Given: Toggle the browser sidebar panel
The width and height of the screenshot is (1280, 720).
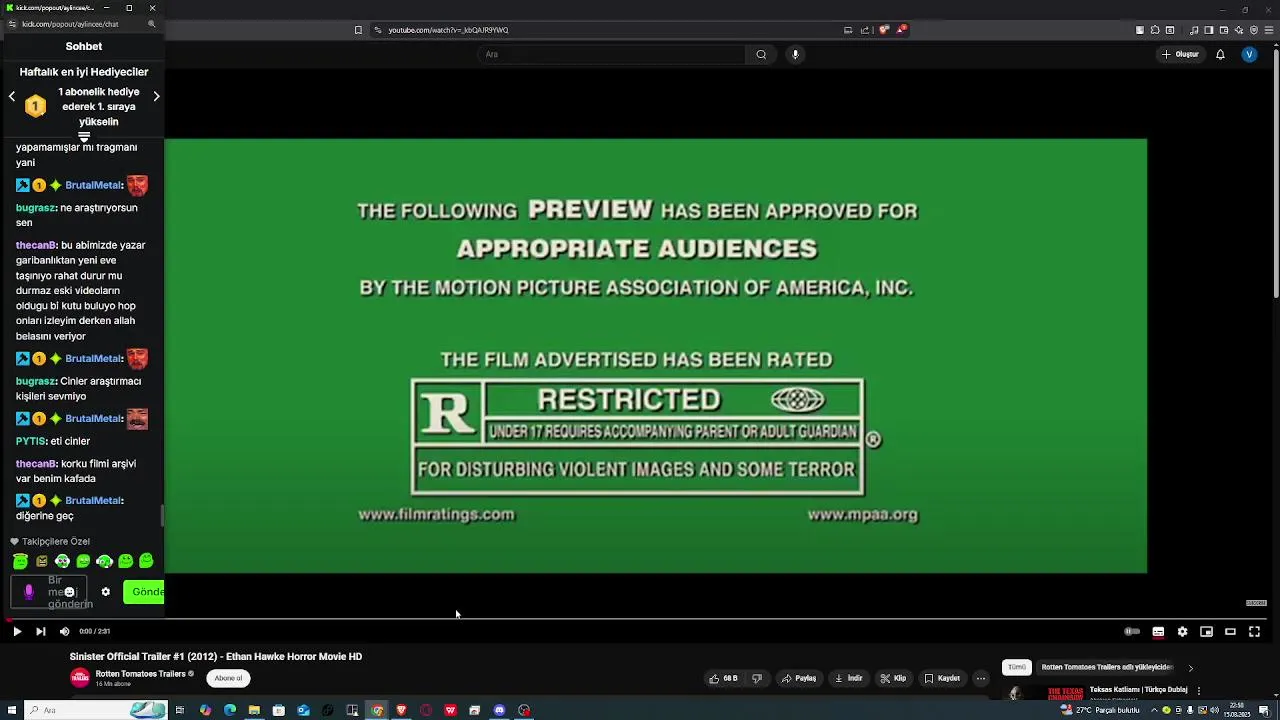Looking at the screenshot, I should click(1209, 30).
